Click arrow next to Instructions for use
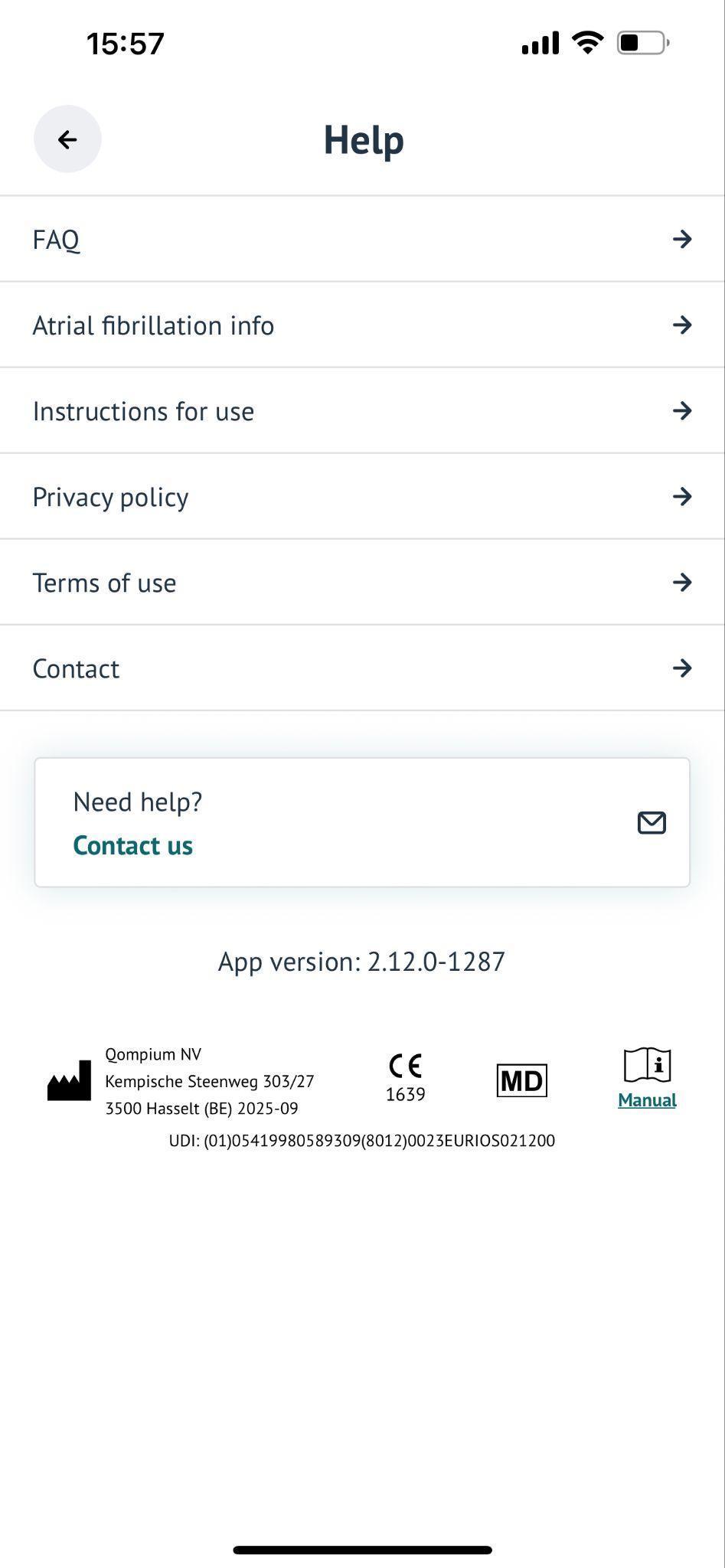 [x=682, y=411]
